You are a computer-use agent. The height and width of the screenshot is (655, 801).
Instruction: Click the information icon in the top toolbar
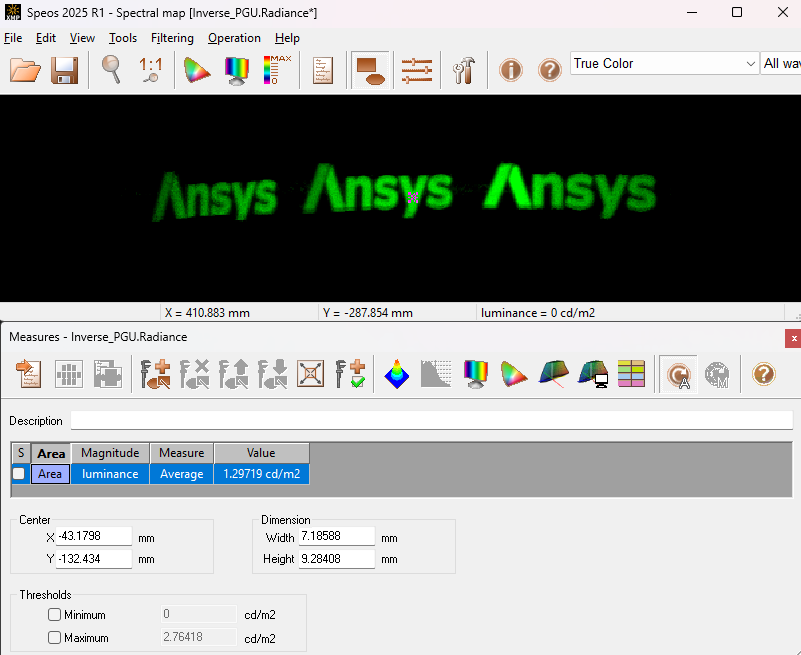point(511,70)
